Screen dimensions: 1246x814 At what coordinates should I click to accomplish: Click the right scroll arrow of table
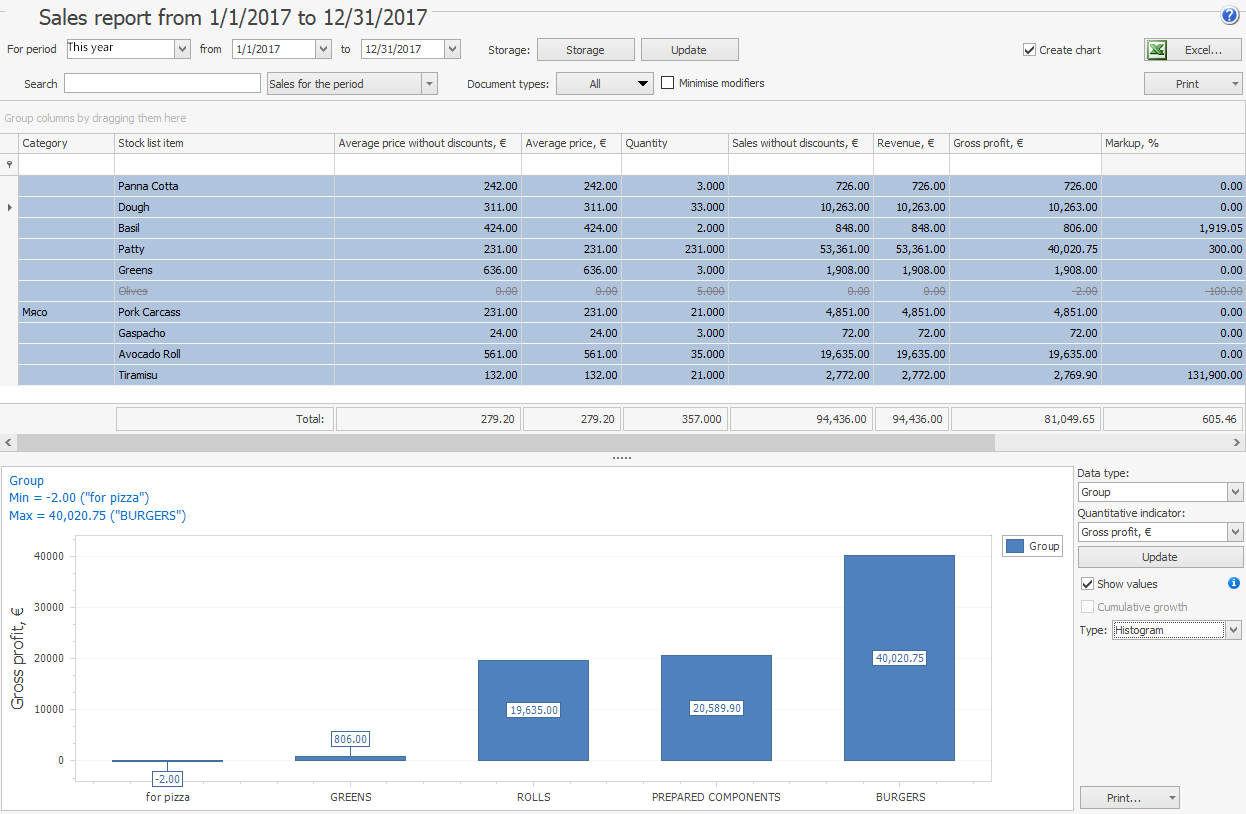[x=1237, y=442]
